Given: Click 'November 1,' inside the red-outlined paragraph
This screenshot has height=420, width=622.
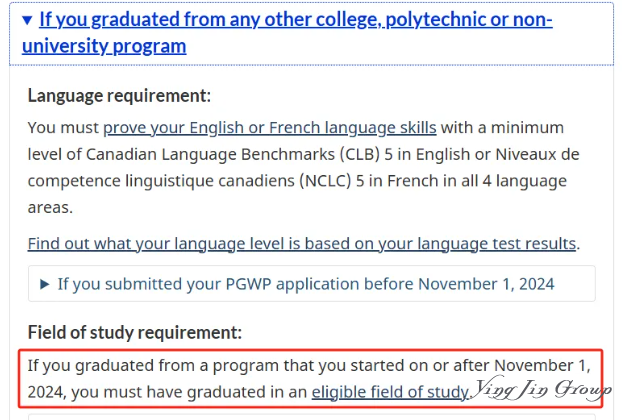Looking at the screenshot, I should pos(542,365).
